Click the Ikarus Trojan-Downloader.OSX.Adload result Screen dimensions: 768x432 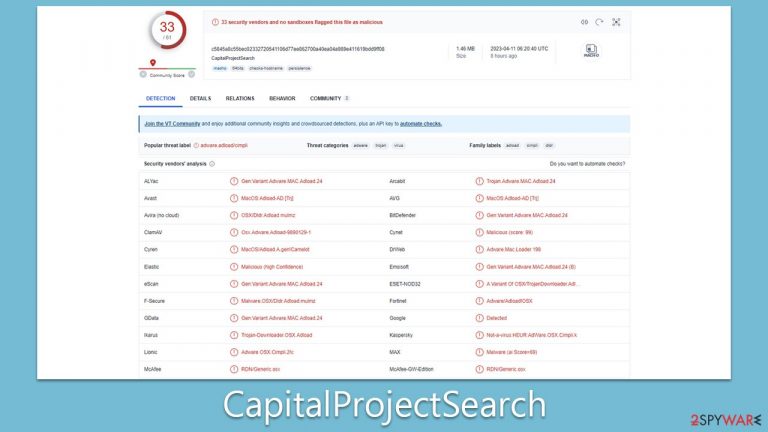(x=276, y=335)
